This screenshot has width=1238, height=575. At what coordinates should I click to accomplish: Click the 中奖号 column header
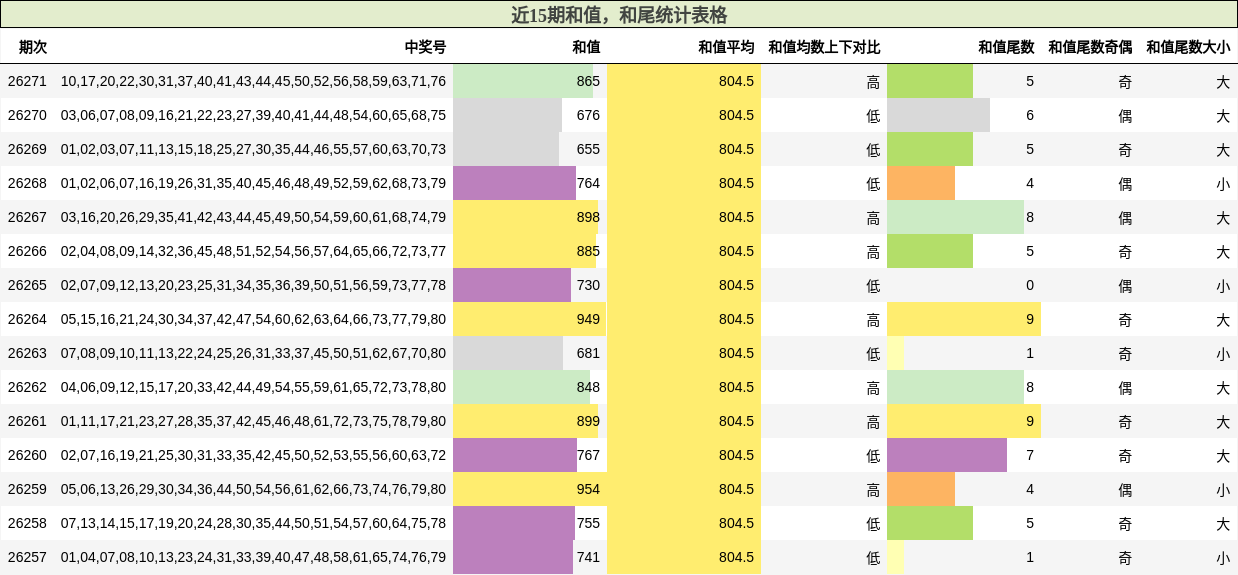pyautogui.click(x=425, y=47)
